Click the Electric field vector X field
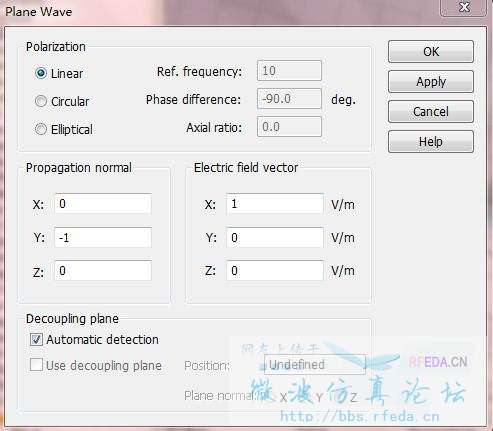The height and width of the screenshot is (431, 493). coord(275,204)
